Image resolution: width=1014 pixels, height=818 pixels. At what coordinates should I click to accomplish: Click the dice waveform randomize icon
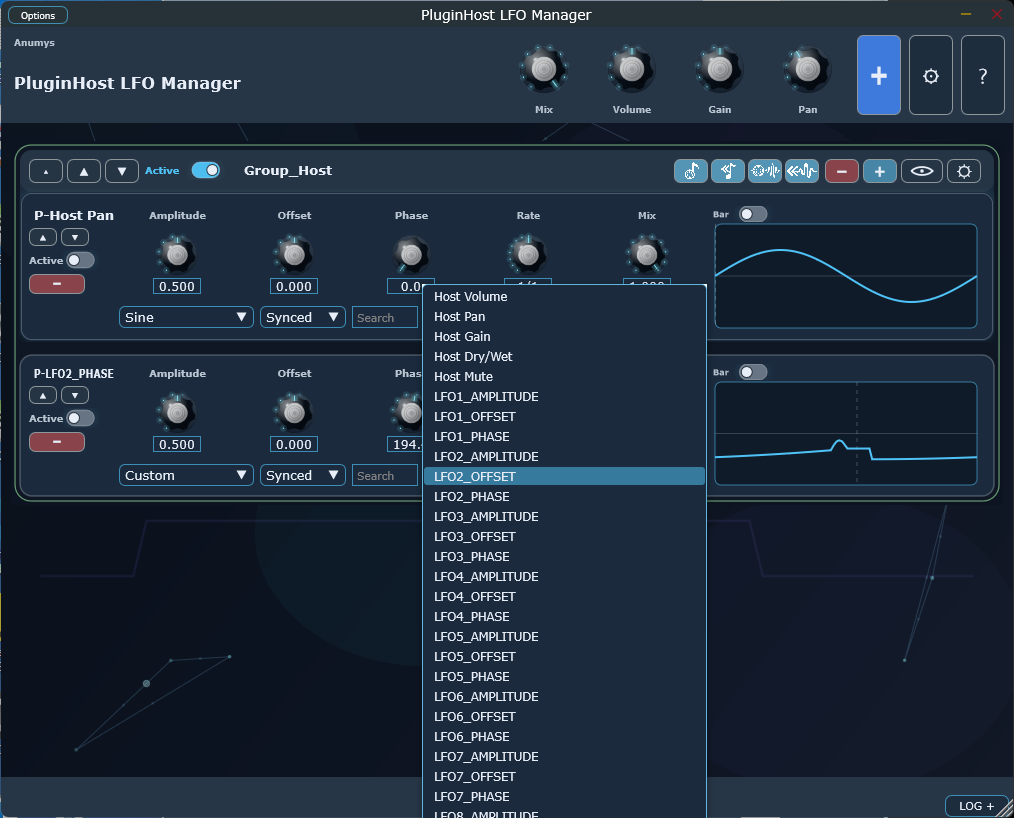point(765,171)
